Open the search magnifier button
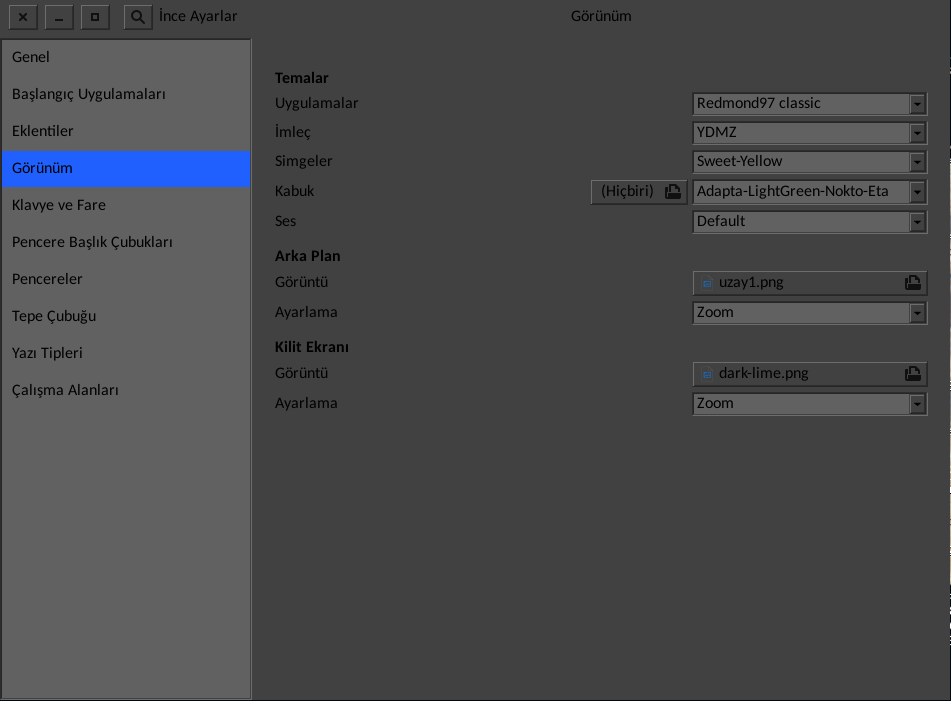 [138, 17]
